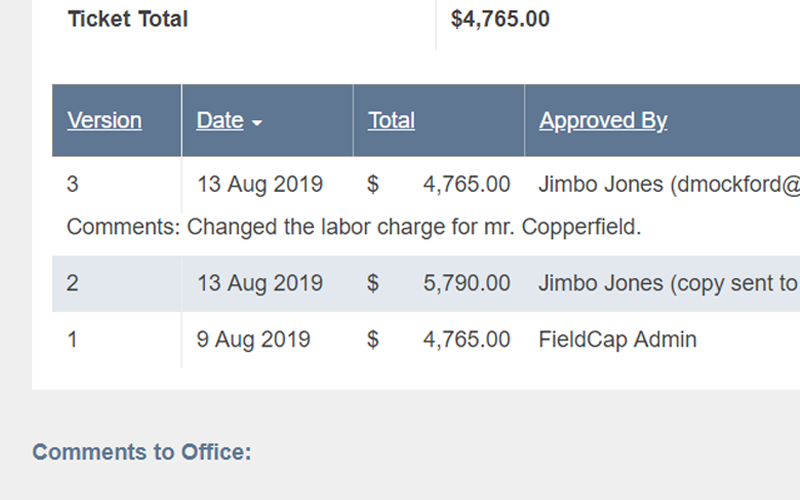Click 13 Aug 2019 date in version 2

[x=260, y=283]
